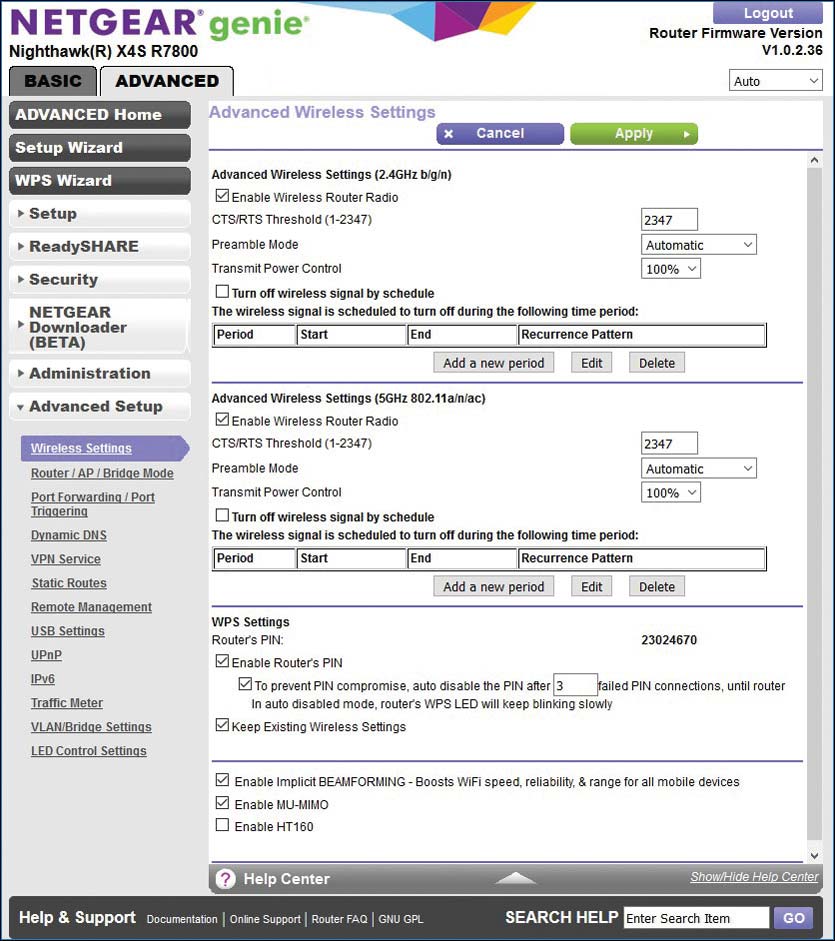The width and height of the screenshot is (835, 941).
Task: Open the 2.4GHz Preamble Mode dropdown
Action: click(699, 245)
